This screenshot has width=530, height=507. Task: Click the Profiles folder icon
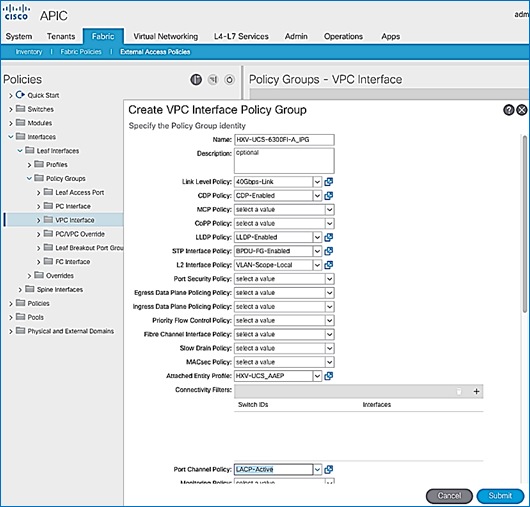tap(39, 164)
